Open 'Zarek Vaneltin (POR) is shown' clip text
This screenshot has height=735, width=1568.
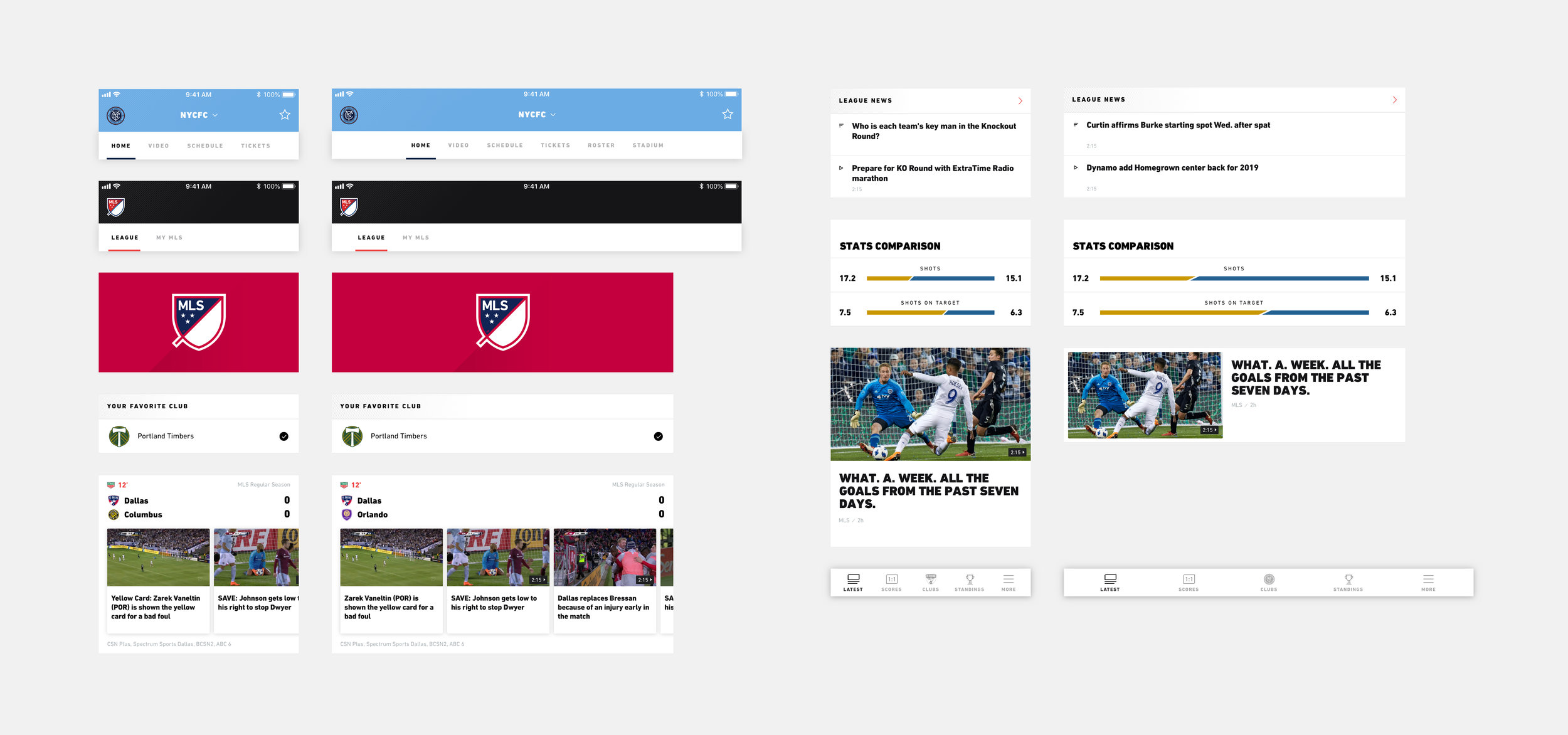tap(389, 607)
